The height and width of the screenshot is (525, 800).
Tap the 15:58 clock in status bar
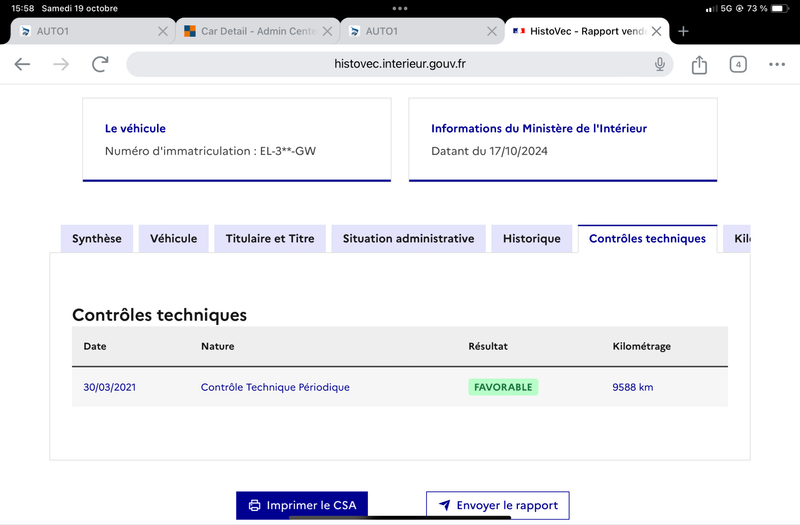pyautogui.click(x=22, y=8)
